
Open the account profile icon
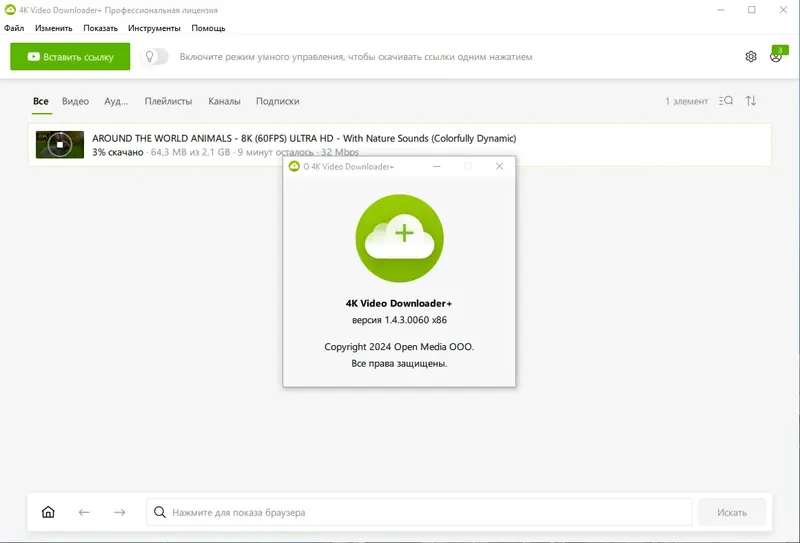point(776,57)
